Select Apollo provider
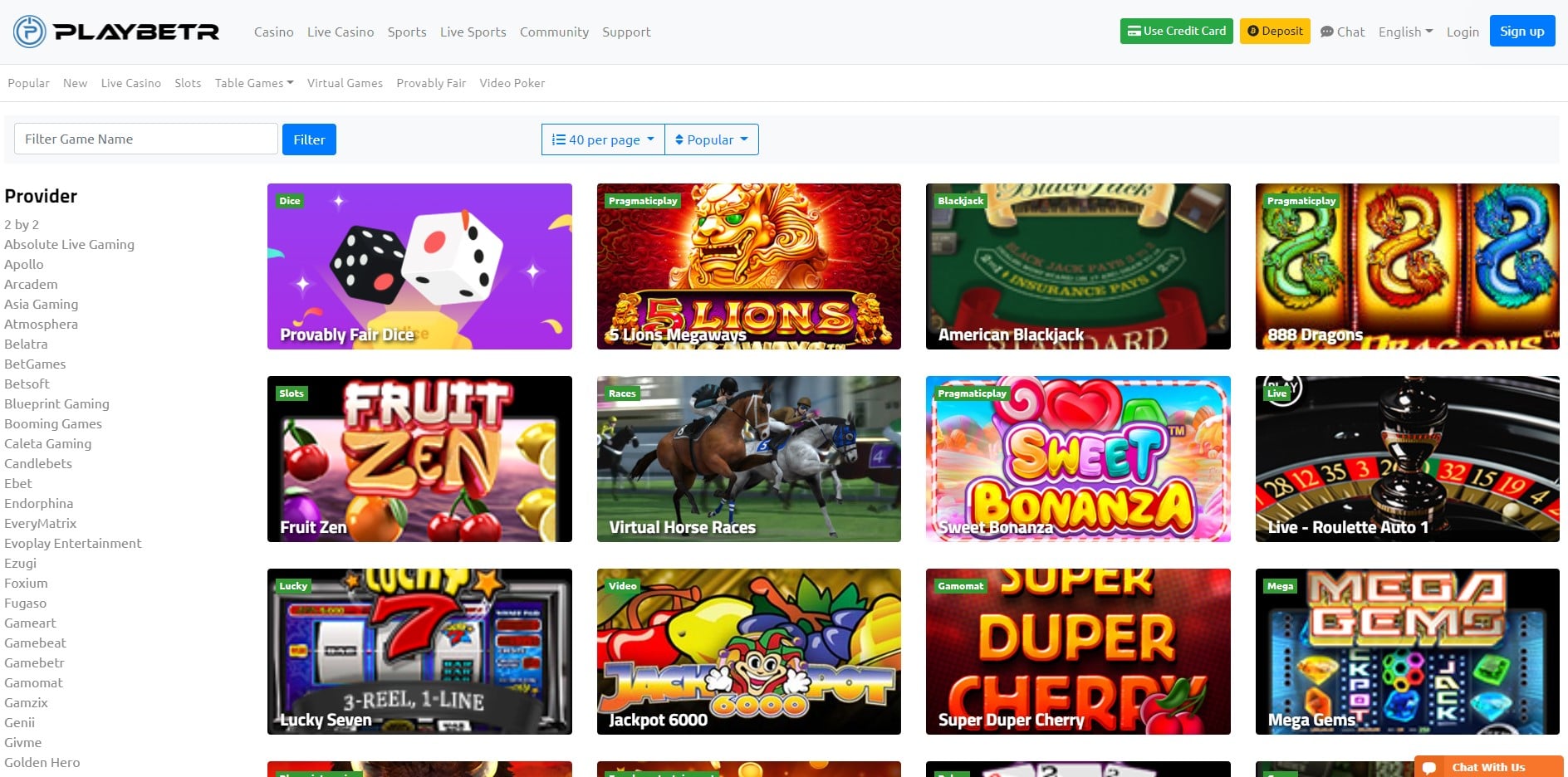Screen dimensions: 1568x777 click(x=23, y=264)
